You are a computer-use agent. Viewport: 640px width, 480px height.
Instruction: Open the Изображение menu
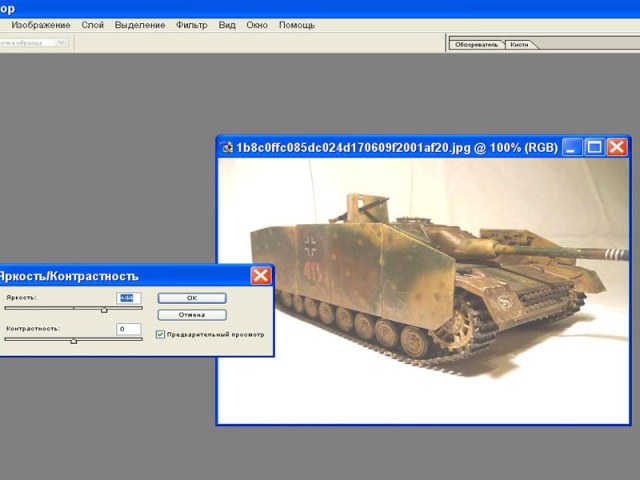tap(41, 25)
